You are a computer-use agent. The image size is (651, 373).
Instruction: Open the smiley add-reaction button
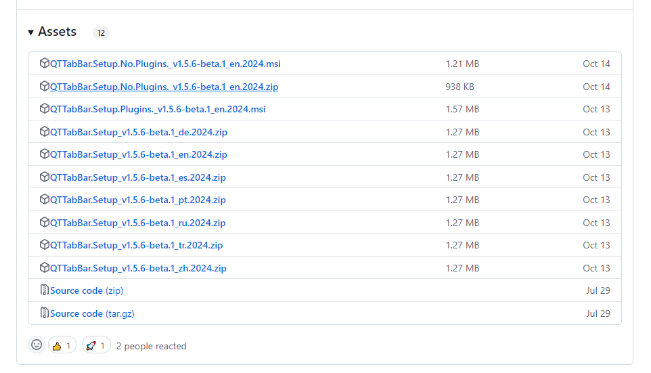(37, 345)
